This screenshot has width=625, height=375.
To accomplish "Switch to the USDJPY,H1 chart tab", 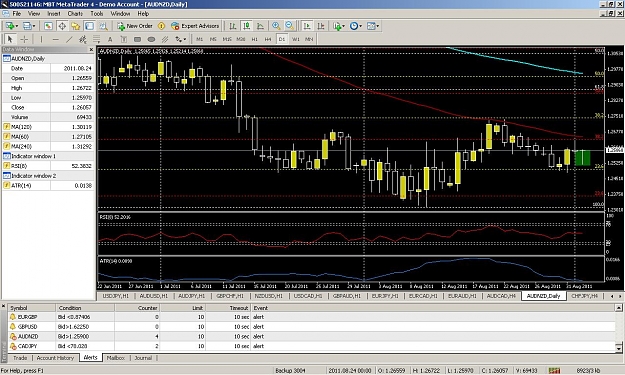I will (x=116, y=296).
